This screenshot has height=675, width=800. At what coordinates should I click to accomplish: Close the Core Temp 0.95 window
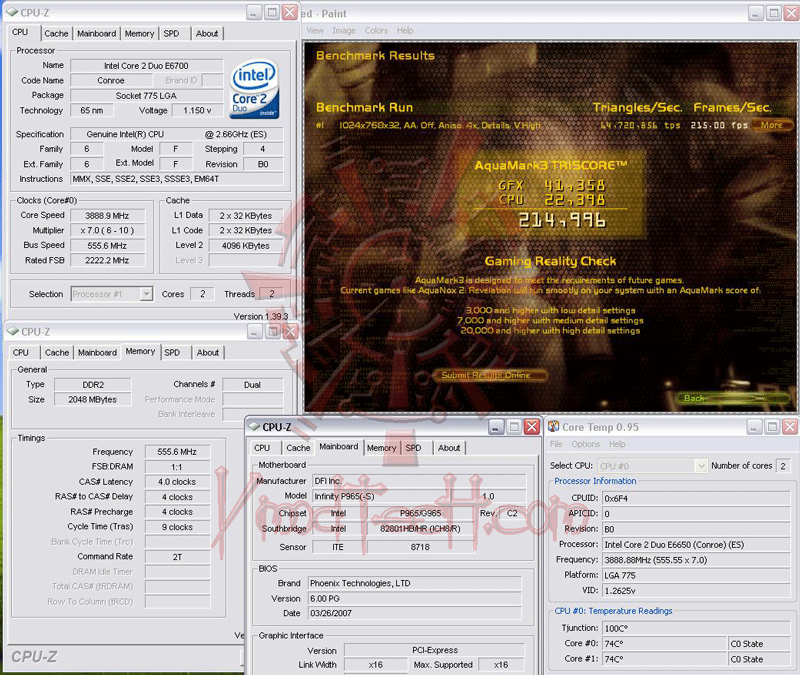click(x=790, y=427)
